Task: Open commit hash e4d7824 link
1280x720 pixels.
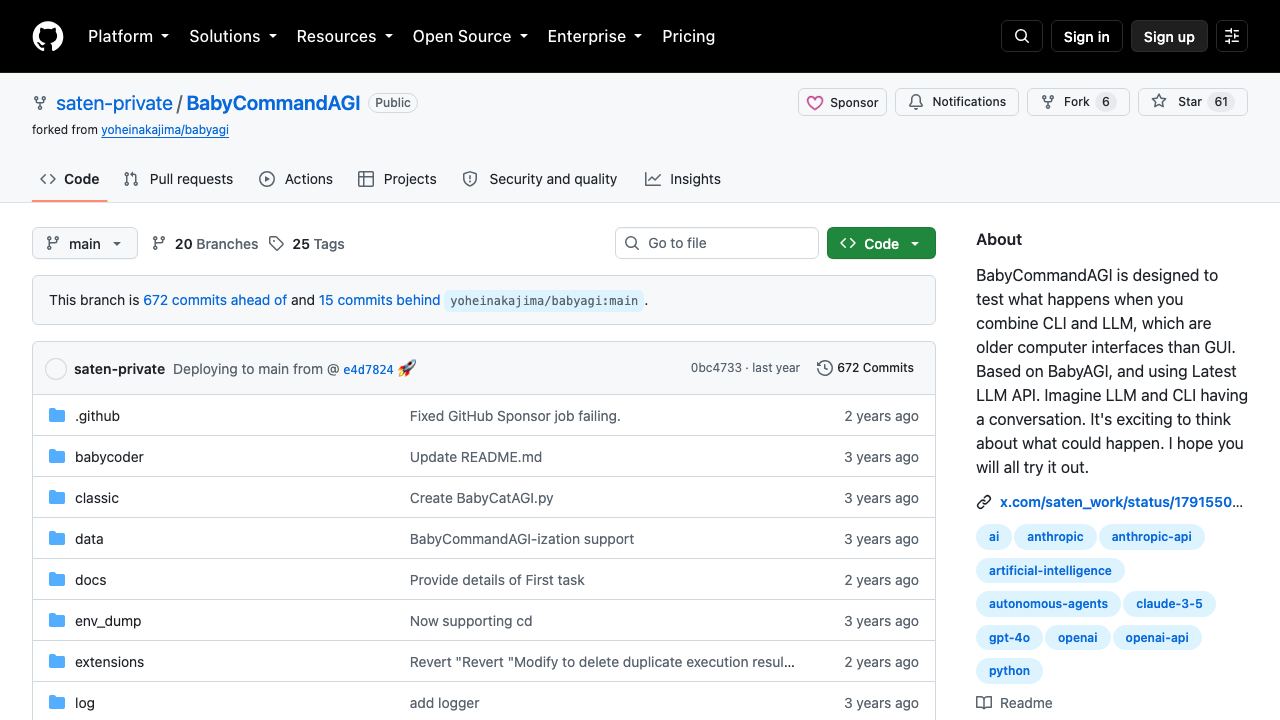Action: click(368, 370)
